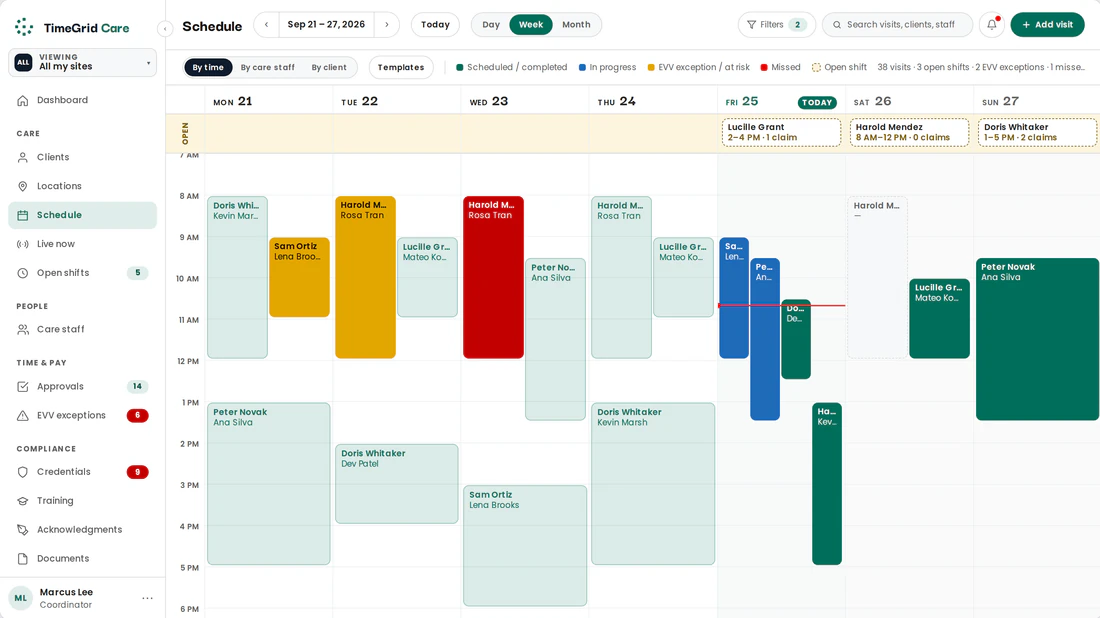Image resolution: width=1100 pixels, height=618 pixels.
Task: Toggle Open shift legend item
Action: click(839, 67)
